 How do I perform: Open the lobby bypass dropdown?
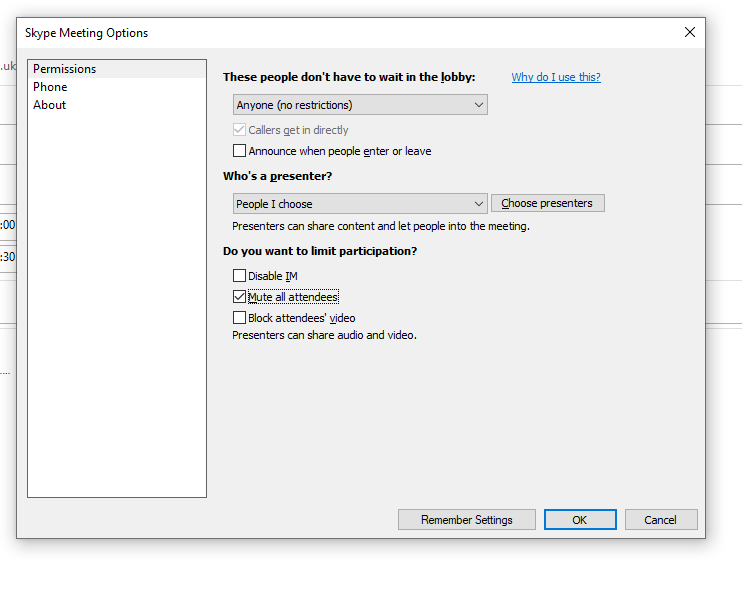click(x=360, y=105)
